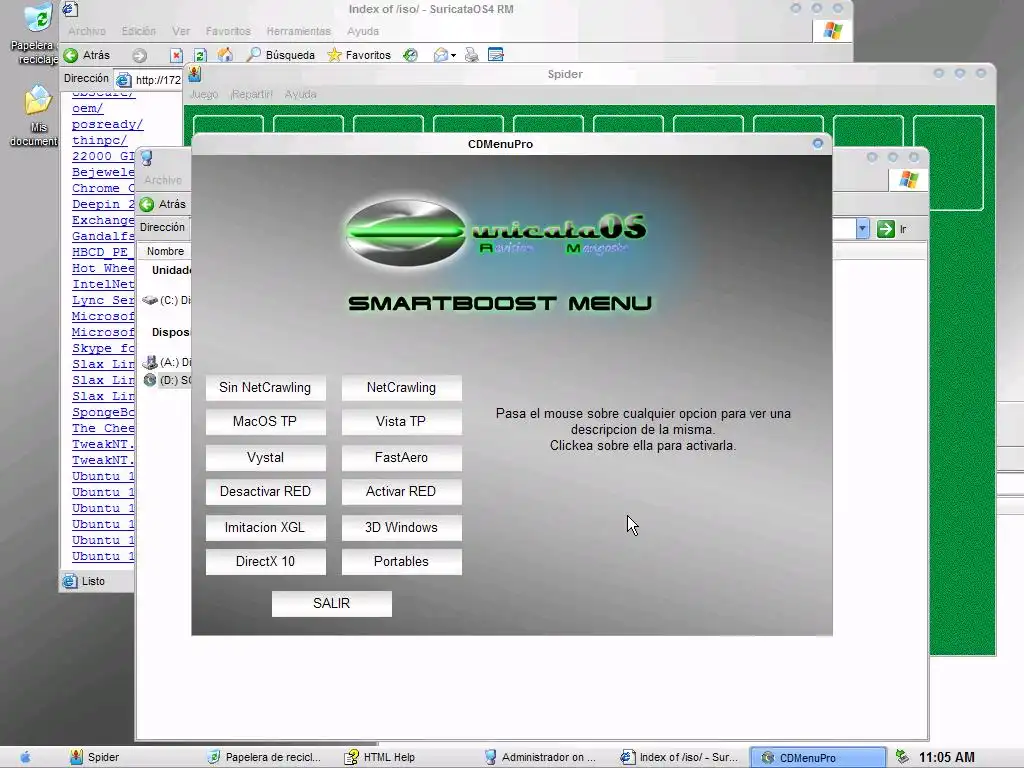The image size is (1024, 768).
Task: Click the Nombre column header
Action: pyautogui.click(x=165, y=251)
